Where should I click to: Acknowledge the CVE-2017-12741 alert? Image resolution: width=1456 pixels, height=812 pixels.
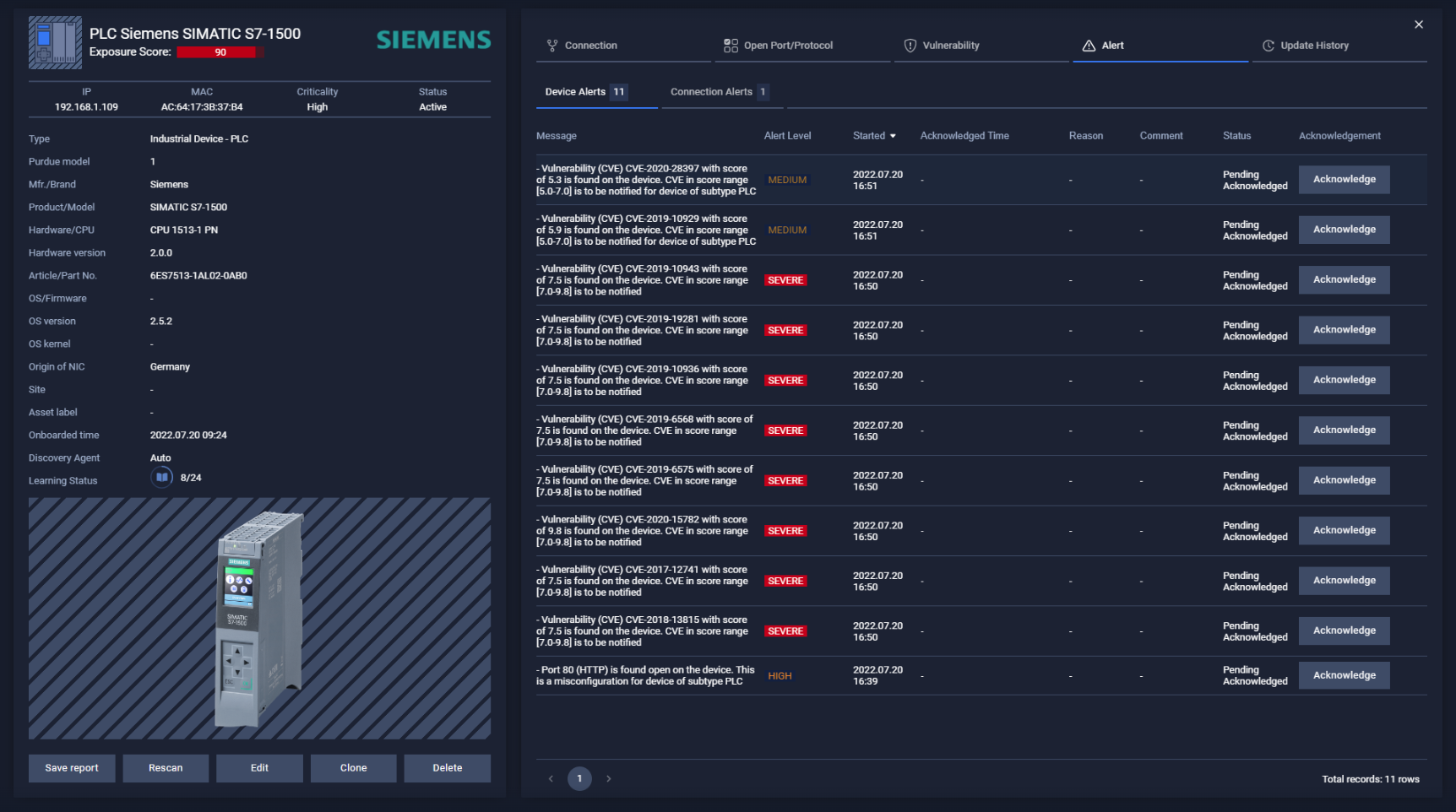[x=1344, y=581]
